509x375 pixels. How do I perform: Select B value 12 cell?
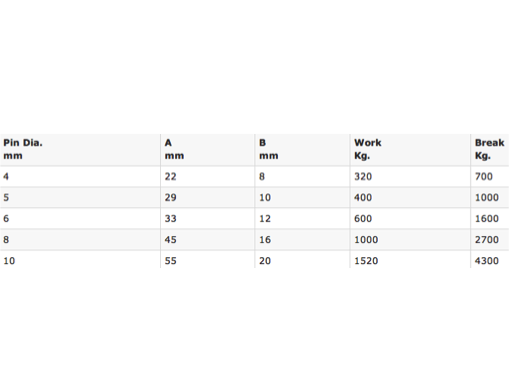click(x=302, y=218)
